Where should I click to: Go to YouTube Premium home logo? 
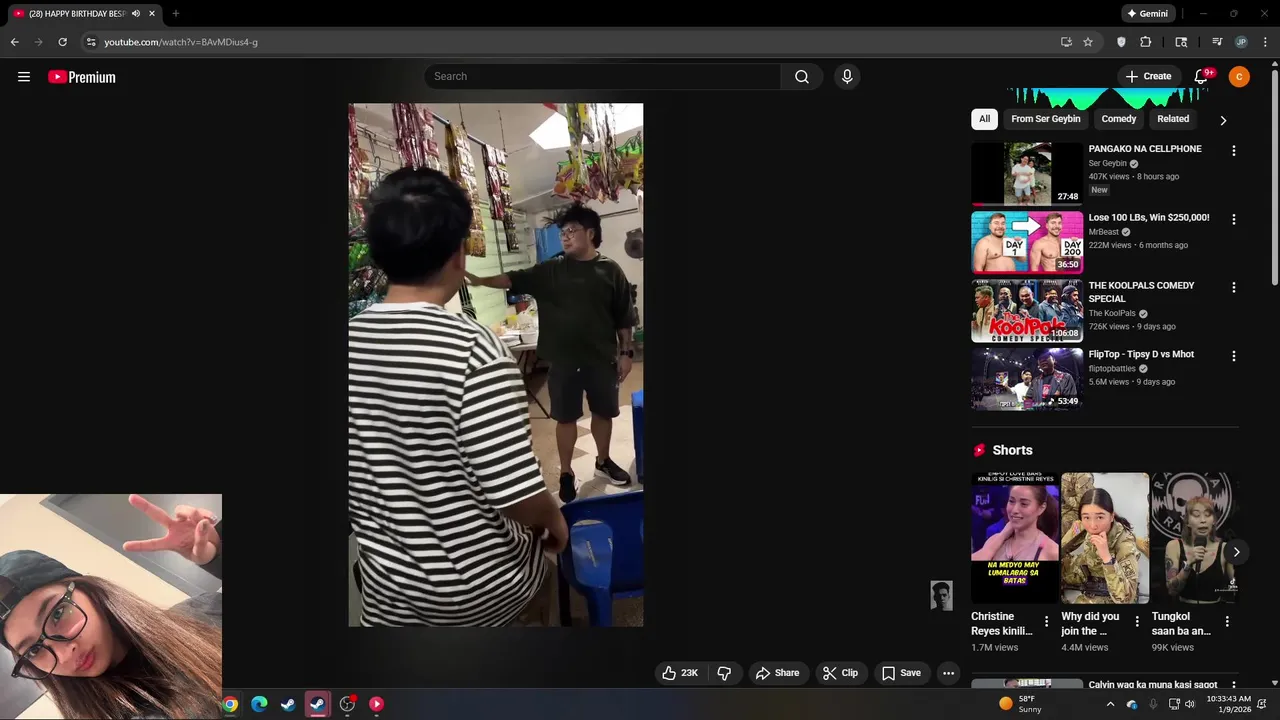click(82, 77)
